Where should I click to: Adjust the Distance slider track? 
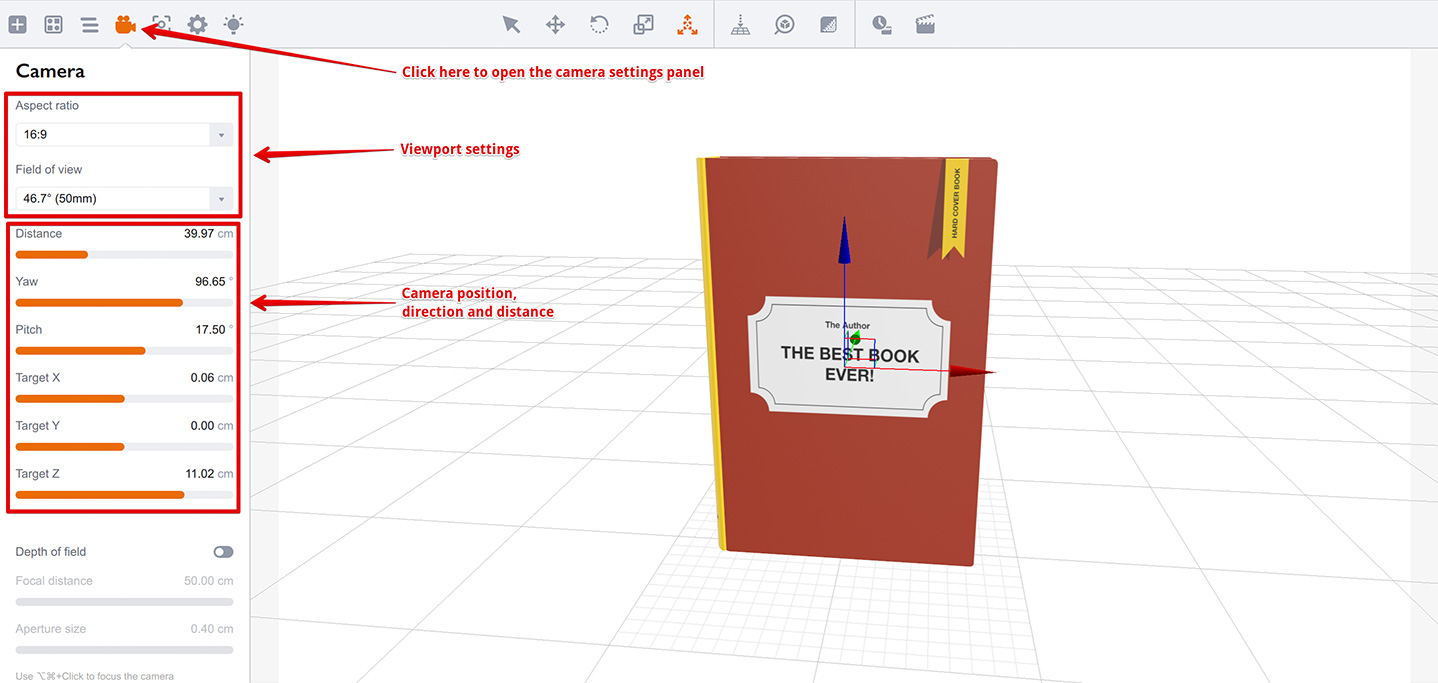point(124,254)
